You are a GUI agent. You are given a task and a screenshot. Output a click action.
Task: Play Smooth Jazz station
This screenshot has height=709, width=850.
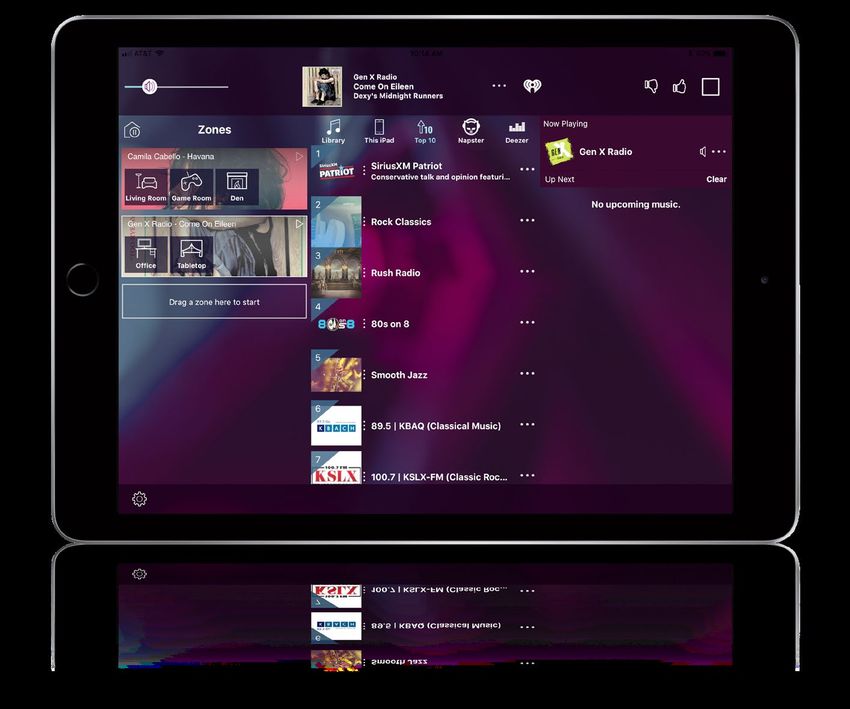tap(423, 375)
